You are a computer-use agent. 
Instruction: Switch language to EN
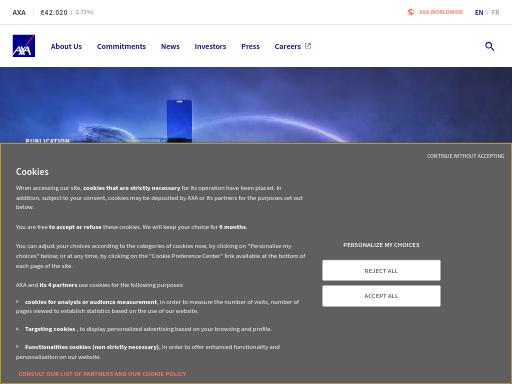click(x=479, y=12)
